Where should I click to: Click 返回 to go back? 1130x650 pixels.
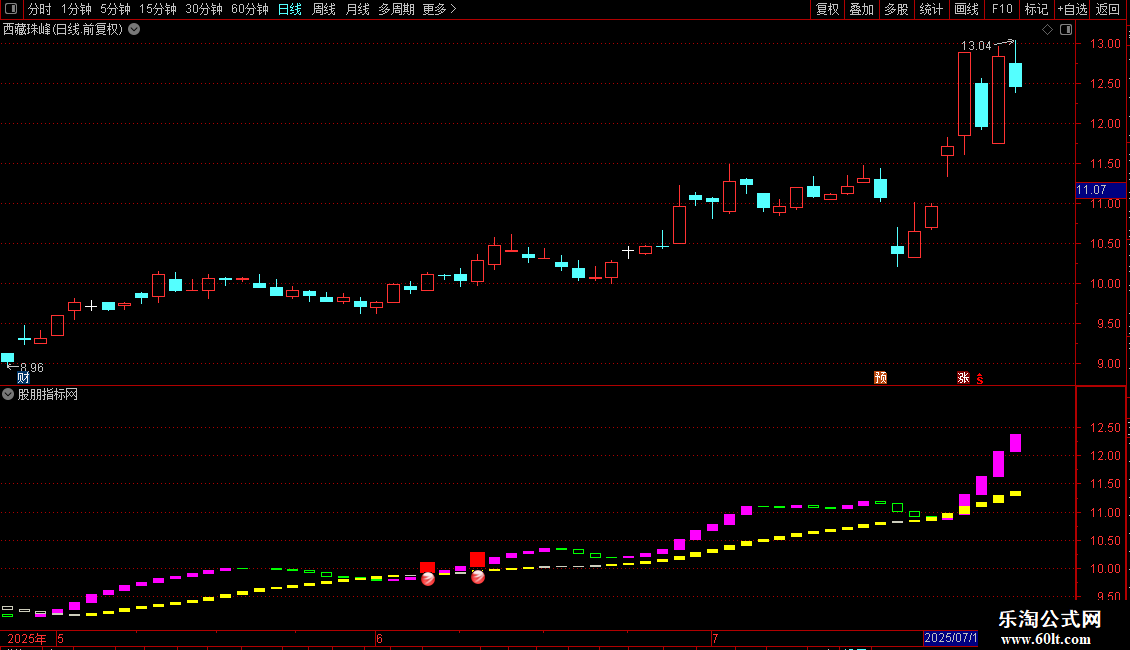click(x=1108, y=9)
